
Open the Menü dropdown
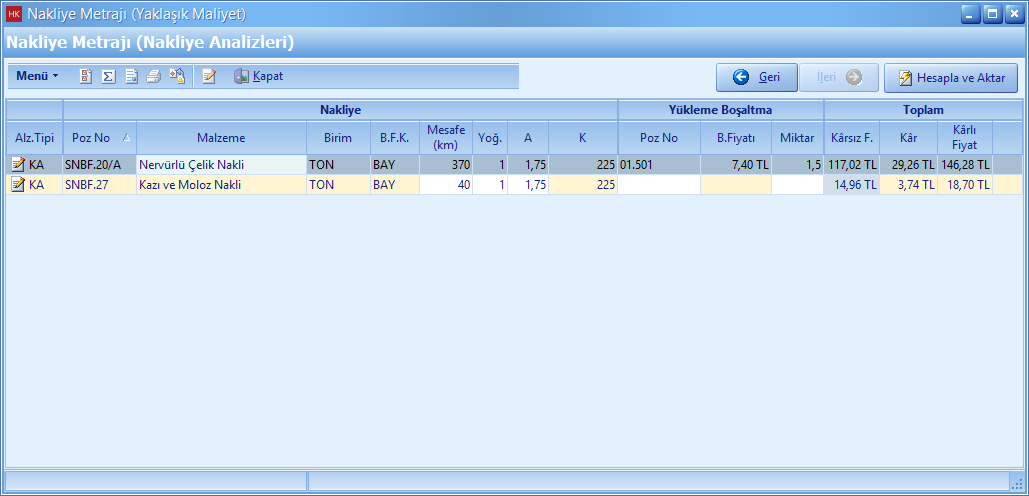pyautogui.click(x=37, y=76)
